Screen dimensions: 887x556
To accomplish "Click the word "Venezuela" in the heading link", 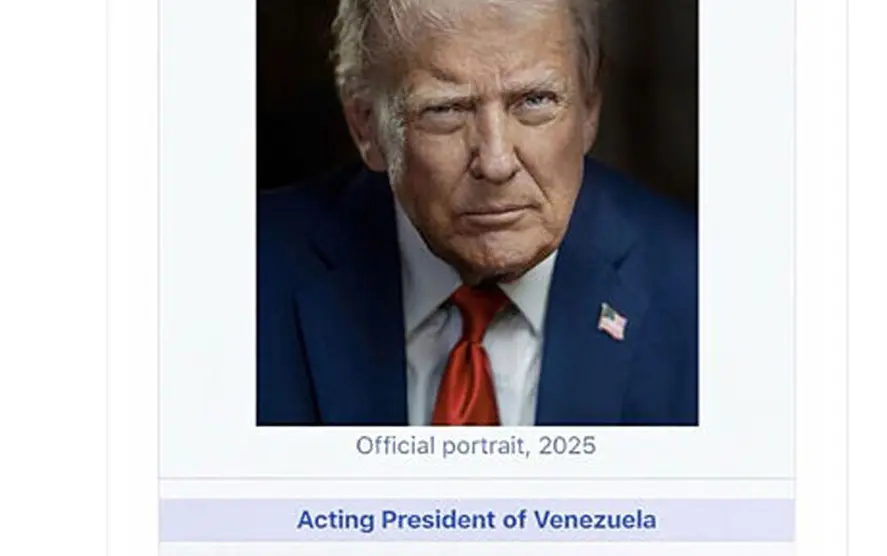I will [595, 520].
